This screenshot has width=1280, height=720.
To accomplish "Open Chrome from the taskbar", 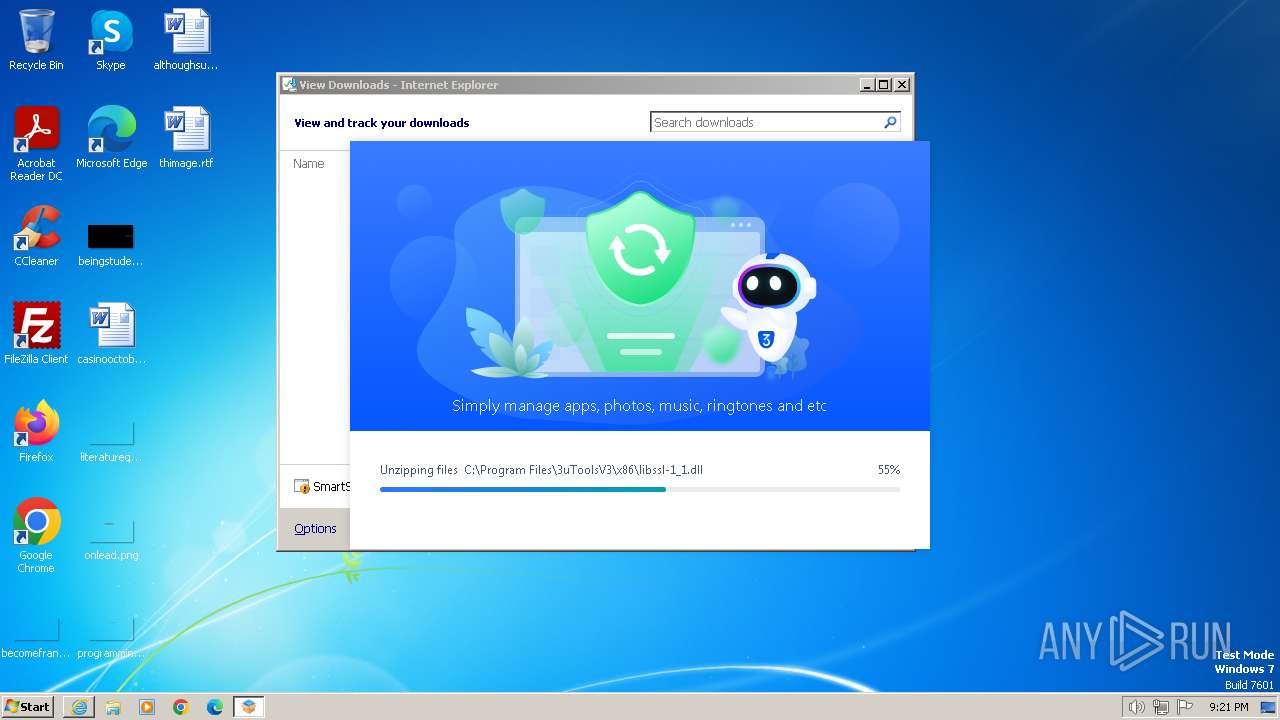I will tap(181, 707).
